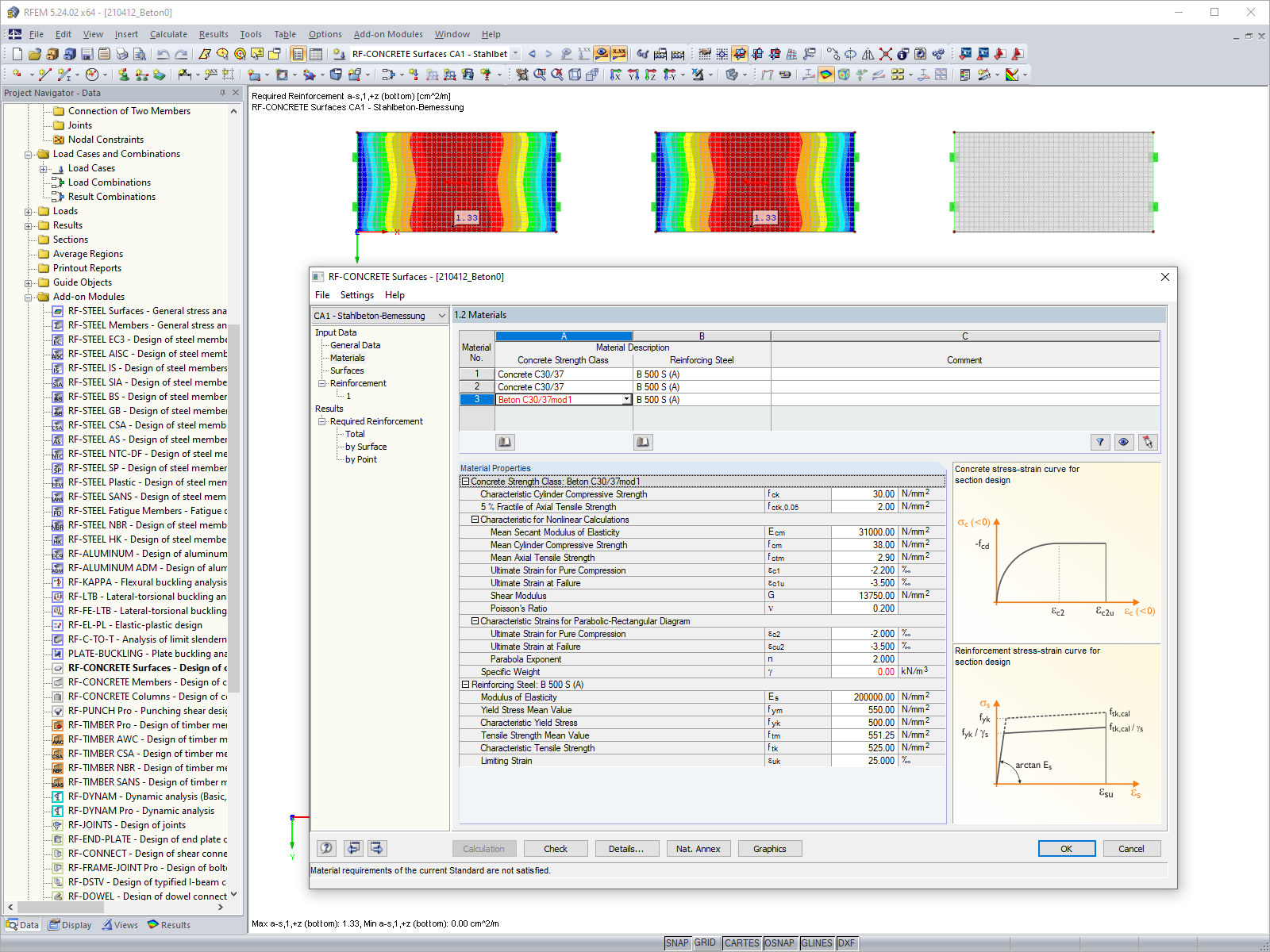
Task: Open the Add-on Modules menu
Action: point(388,34)
